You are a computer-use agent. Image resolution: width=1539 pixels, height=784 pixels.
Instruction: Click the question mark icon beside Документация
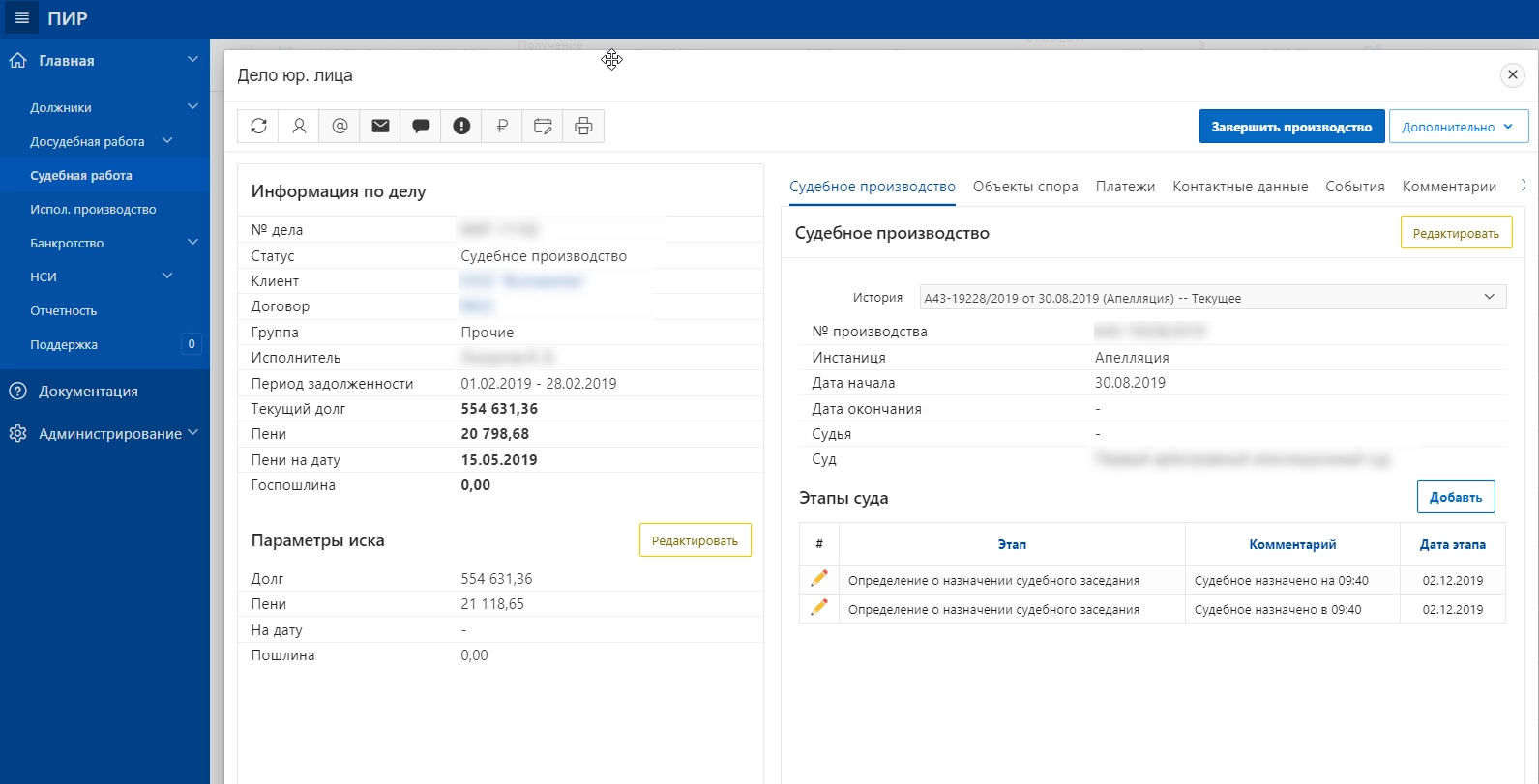[x=17, y=392]
